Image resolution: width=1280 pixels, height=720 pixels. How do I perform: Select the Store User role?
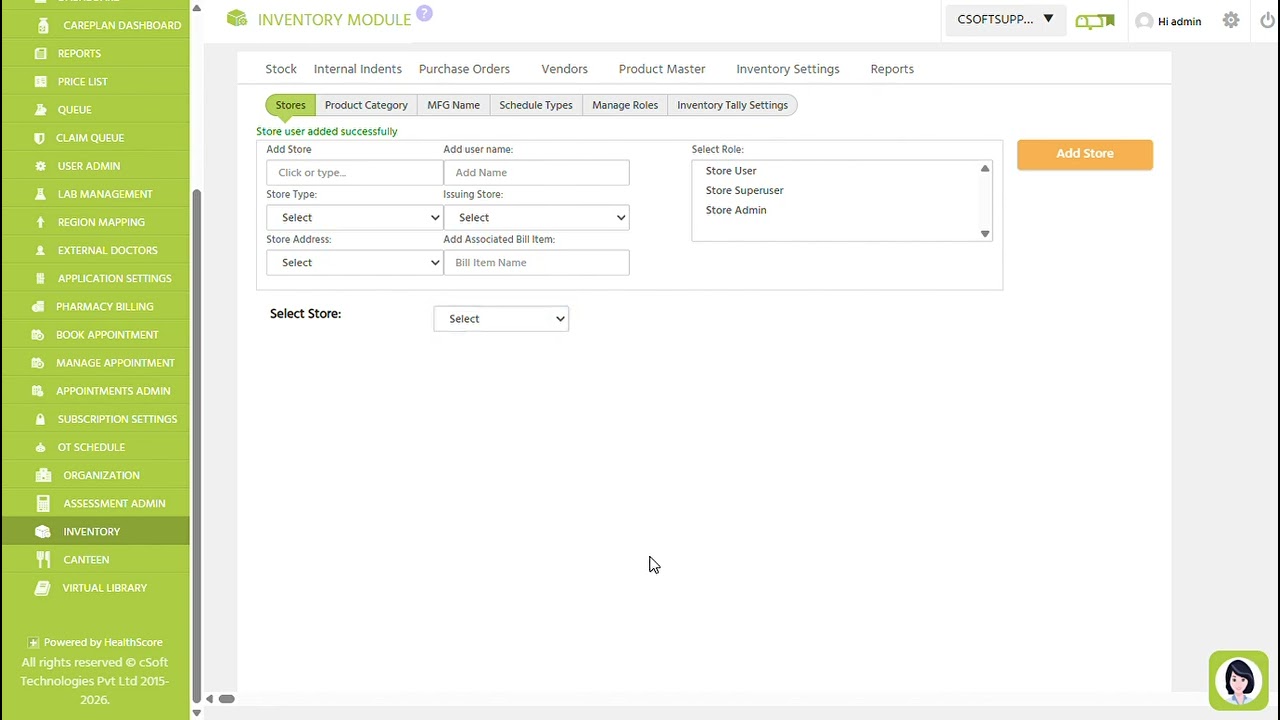[731, 171]
